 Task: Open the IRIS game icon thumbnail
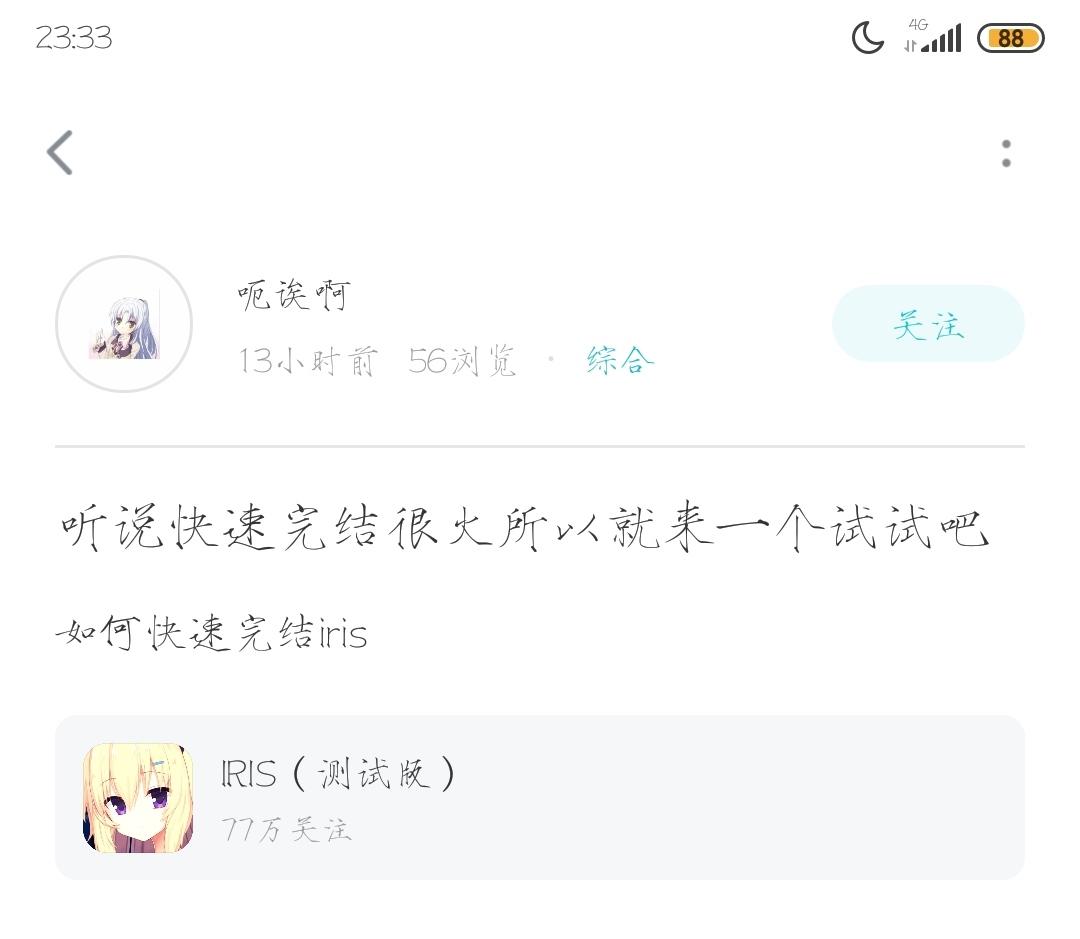coord(138,797)
